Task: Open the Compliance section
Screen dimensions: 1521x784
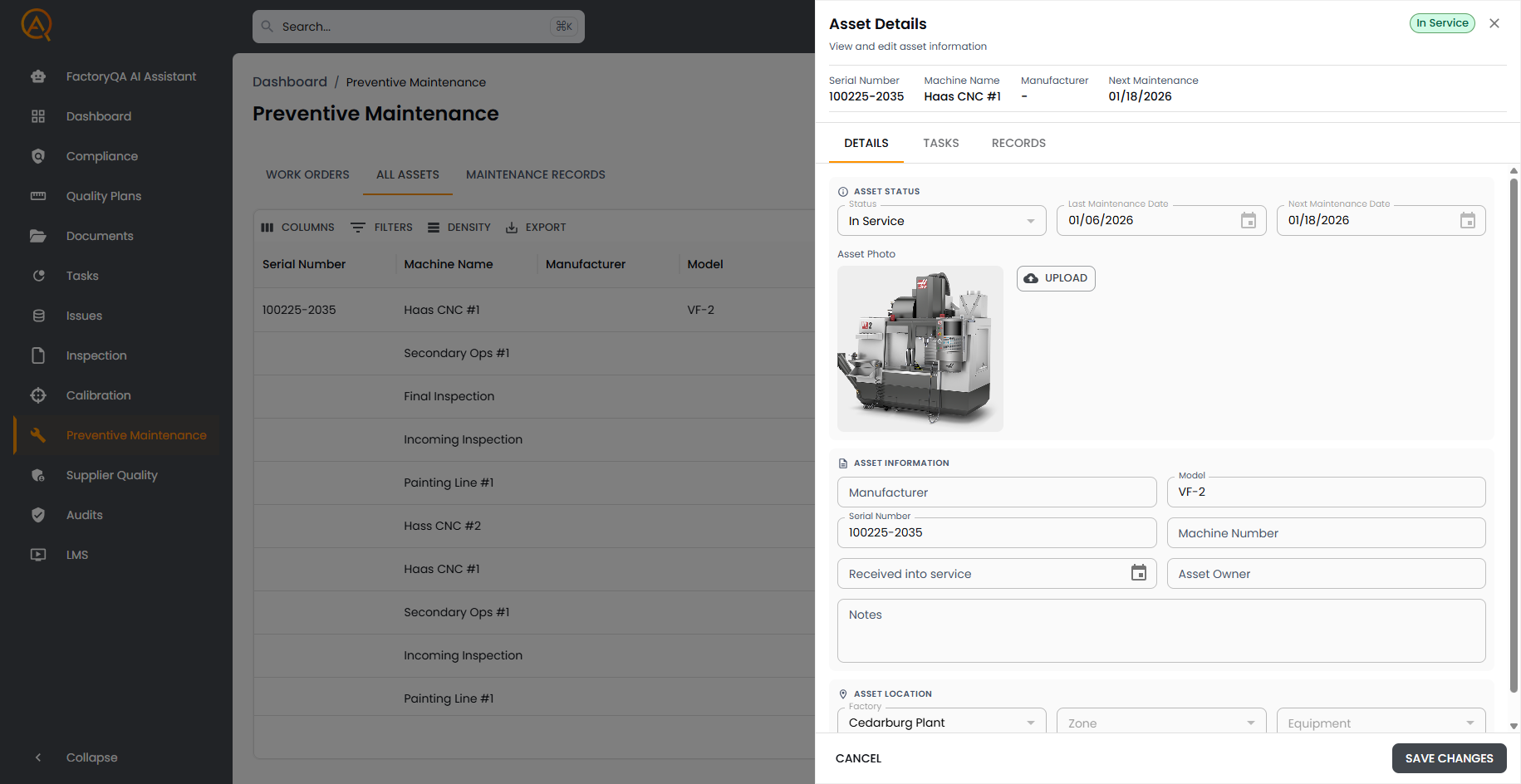Action: 101,155
